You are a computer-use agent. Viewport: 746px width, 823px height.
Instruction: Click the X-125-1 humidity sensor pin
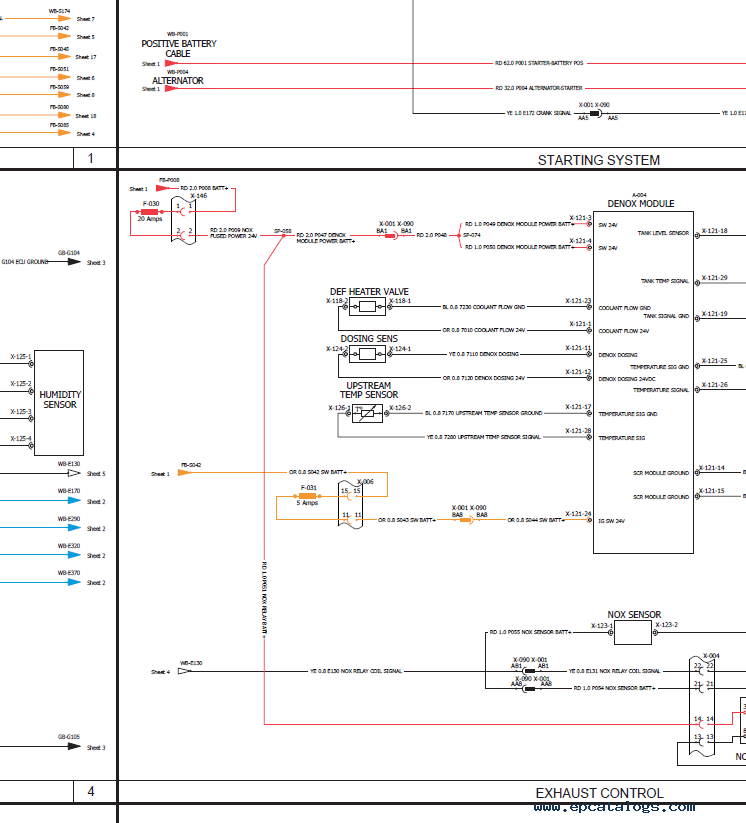point(31,363)
